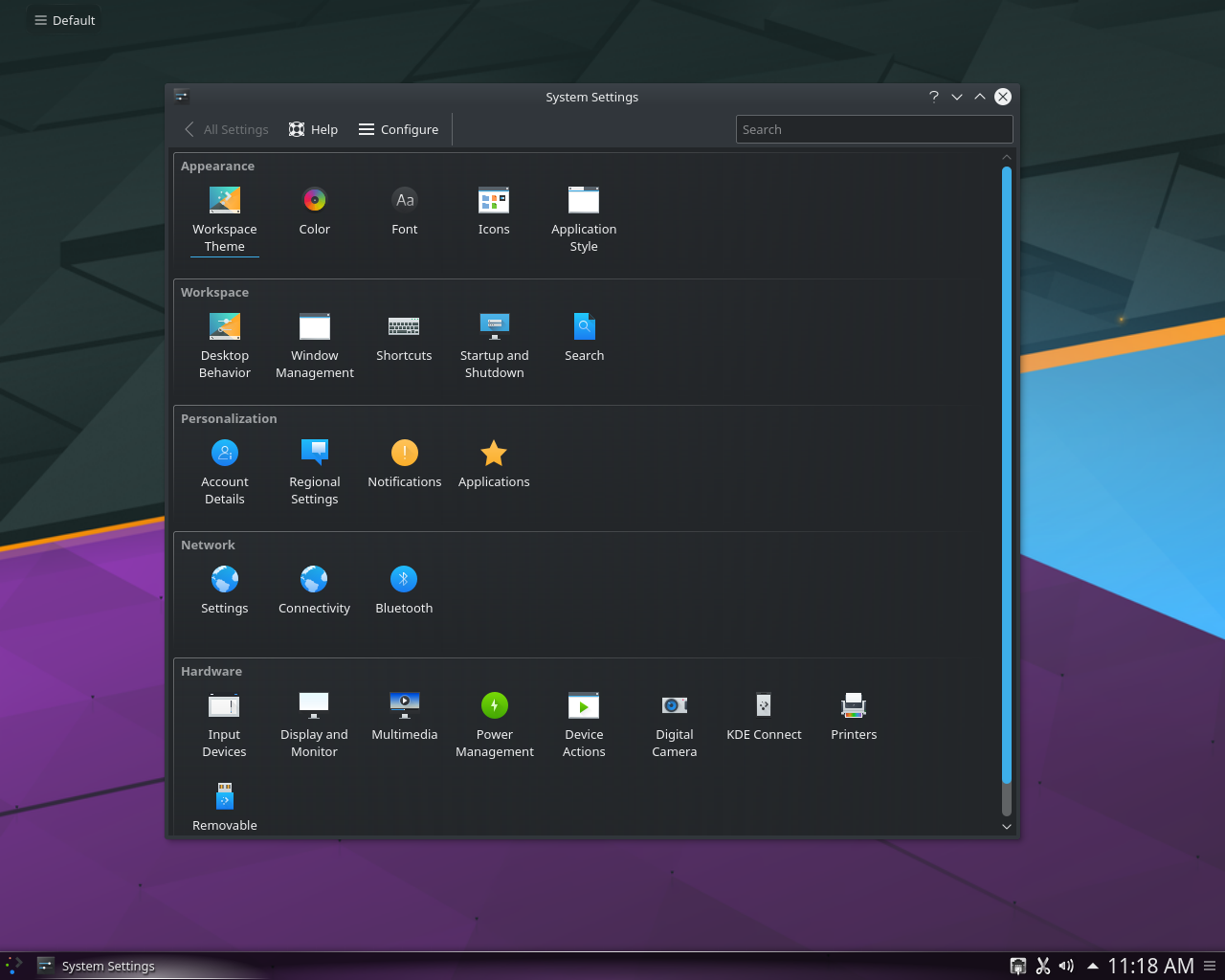Open Bluetooth settings
This screenshot has height=980, width=1225.
click(x=404, y=590)
